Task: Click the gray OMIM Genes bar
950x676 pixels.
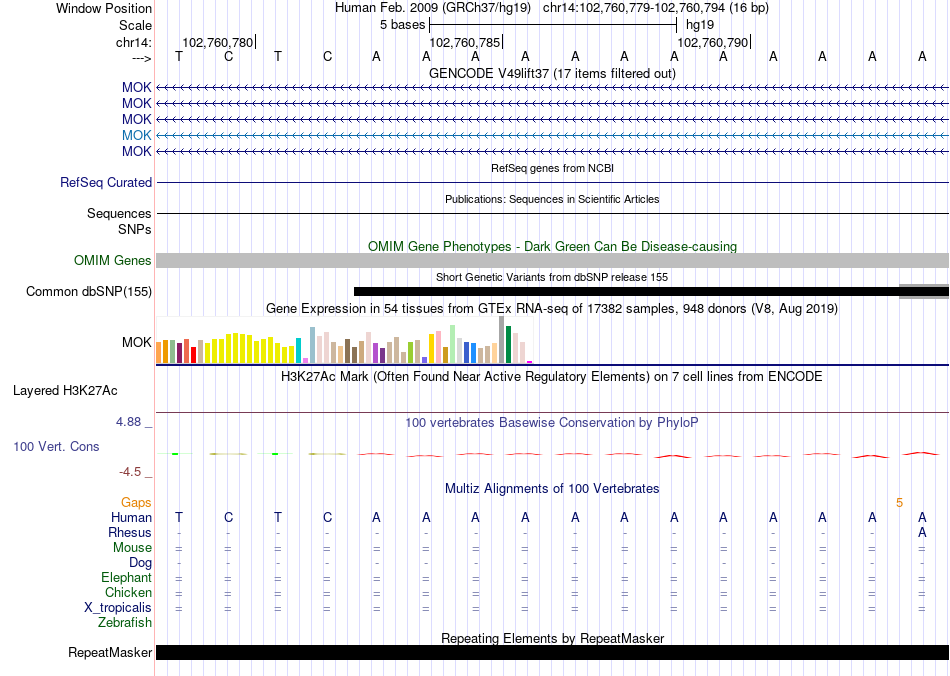Action: click(552, 260)
